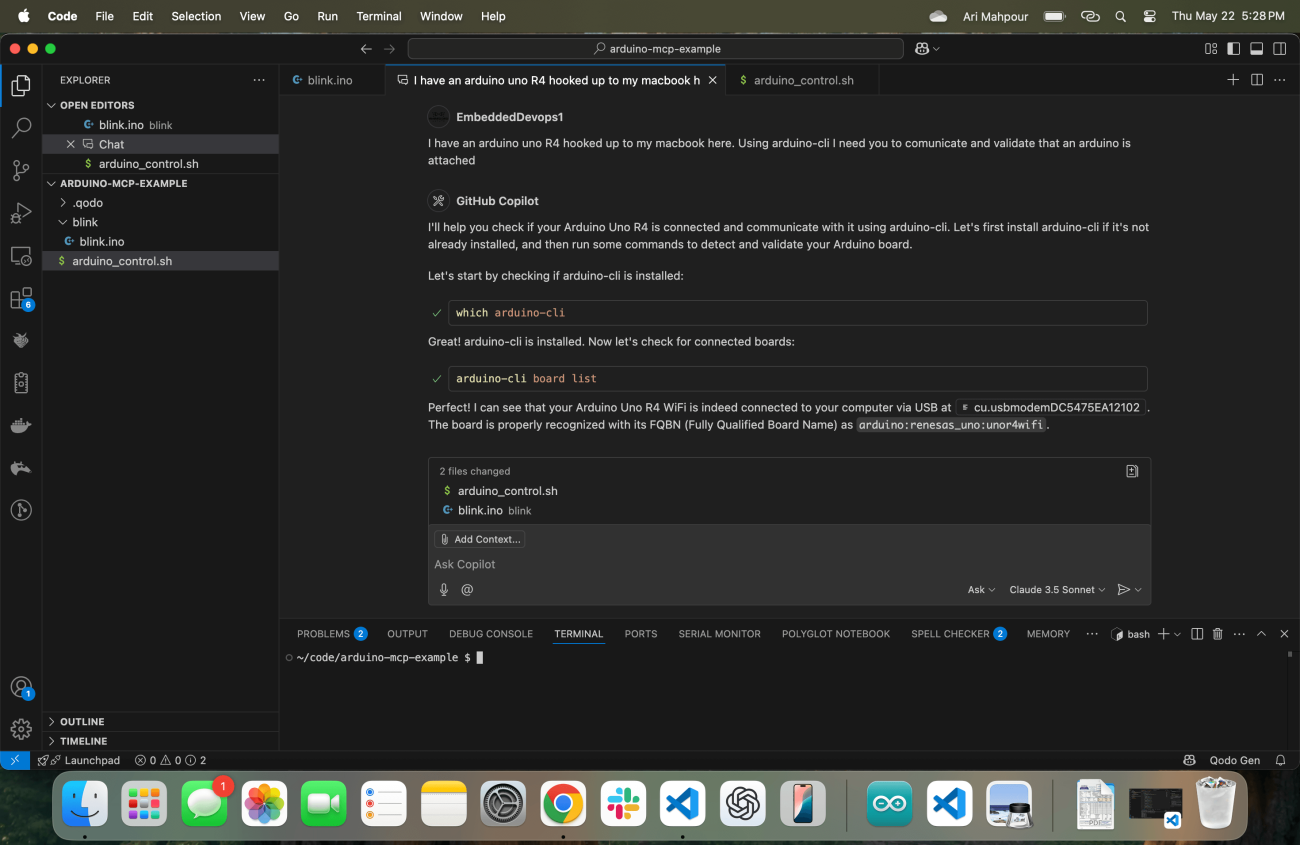Screen dimensions: 1300x845
Task: Open the Ask chat mode dropdown
Action: coord(981,590)
